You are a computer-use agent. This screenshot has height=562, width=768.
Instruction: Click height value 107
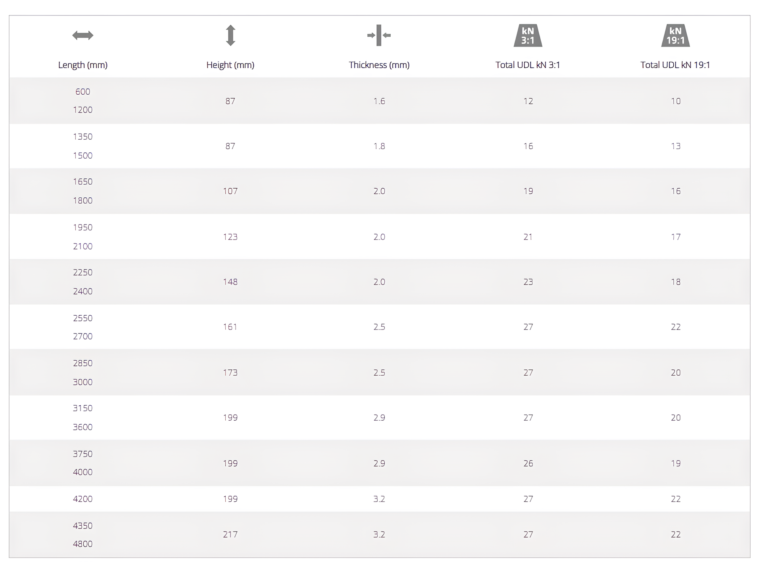230,191
